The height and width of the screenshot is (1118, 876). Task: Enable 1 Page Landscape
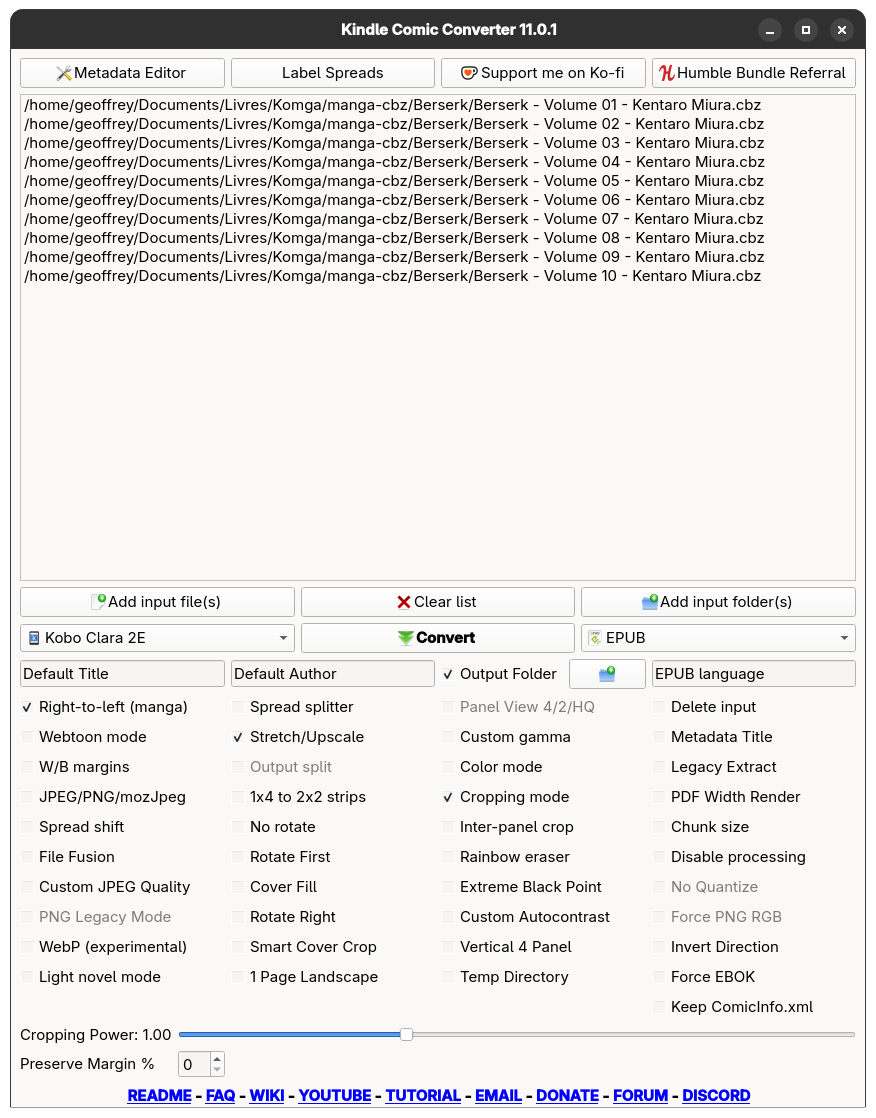click(238, 976)
